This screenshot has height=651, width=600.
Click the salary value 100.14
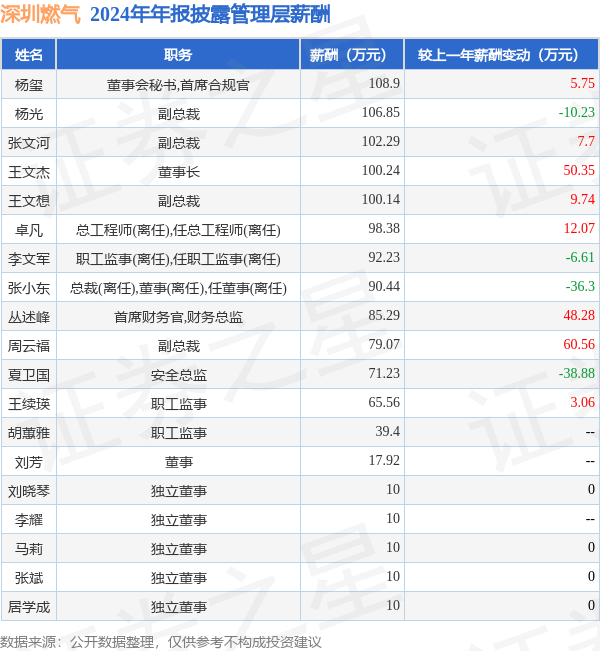pyautogui.click(x=381, y=199)
